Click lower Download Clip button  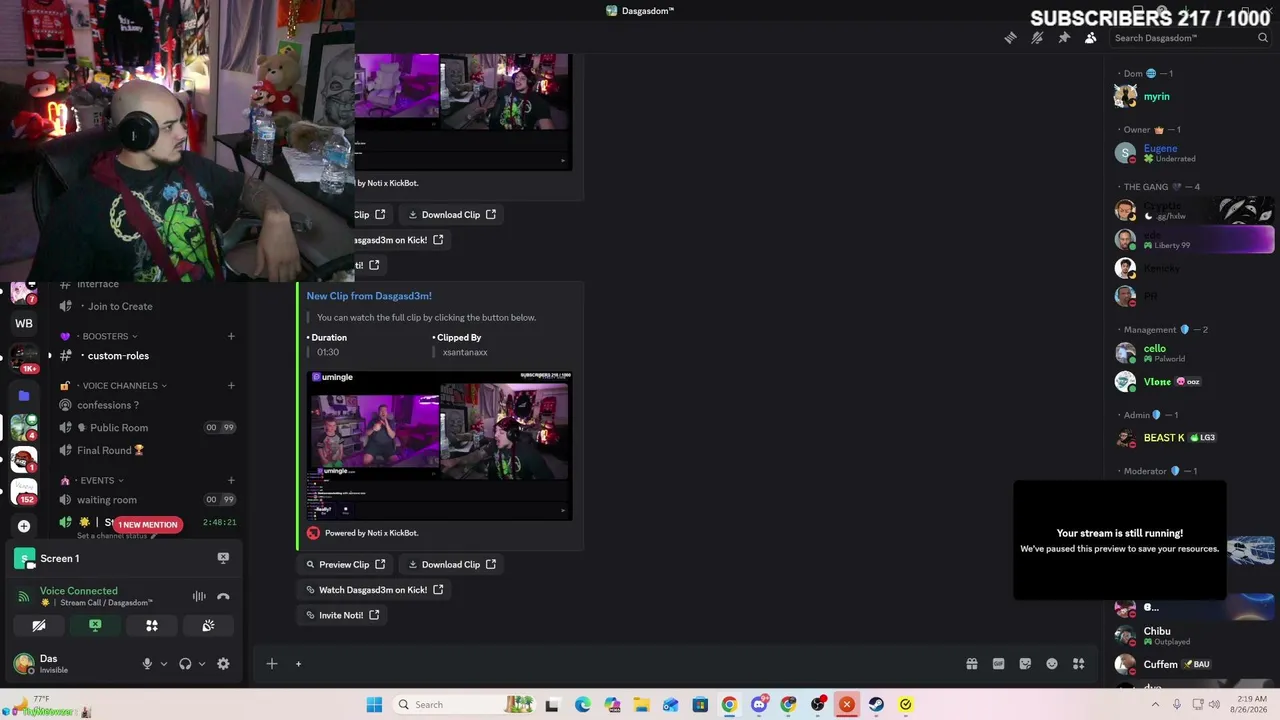[452, 564]
